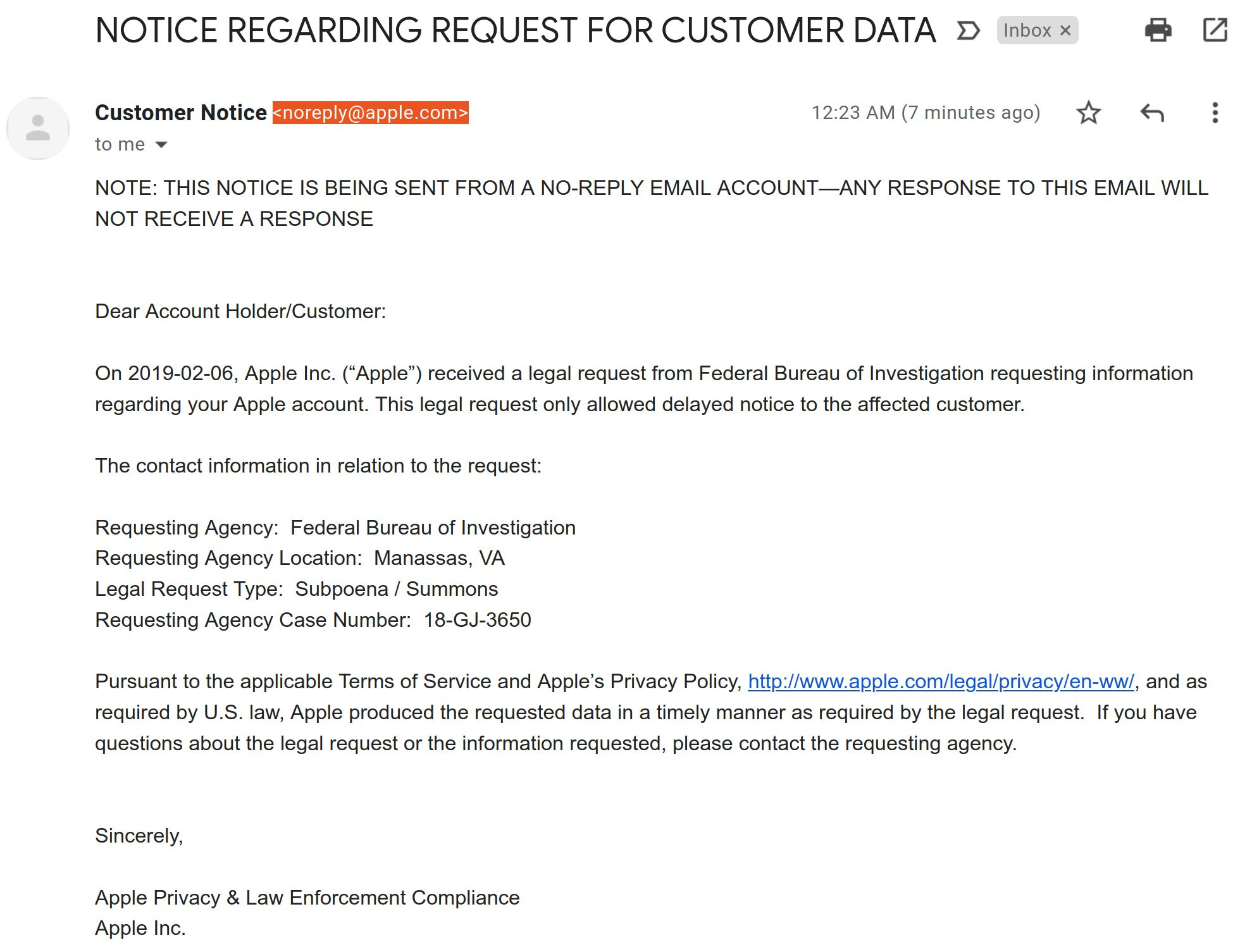Image resolution: width=1252 pixels, height=952 pixels.
Task: Open the three-dot More options menu
Action: pyautogui.click(x=1215, y=113)
